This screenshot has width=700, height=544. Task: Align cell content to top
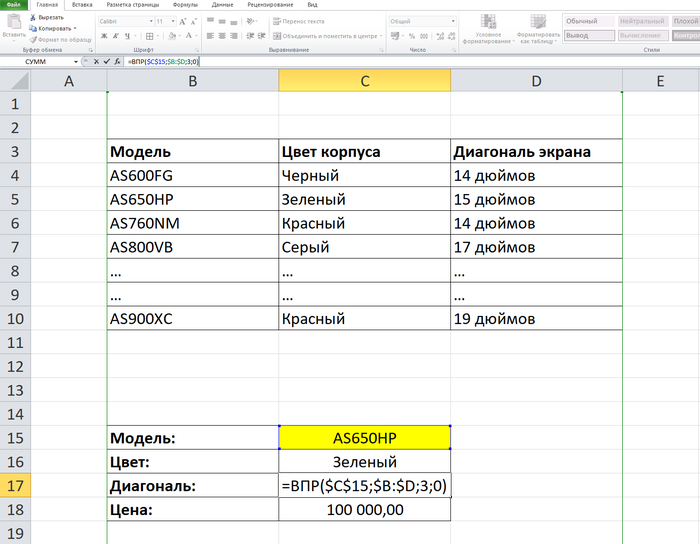pos(210,21)
